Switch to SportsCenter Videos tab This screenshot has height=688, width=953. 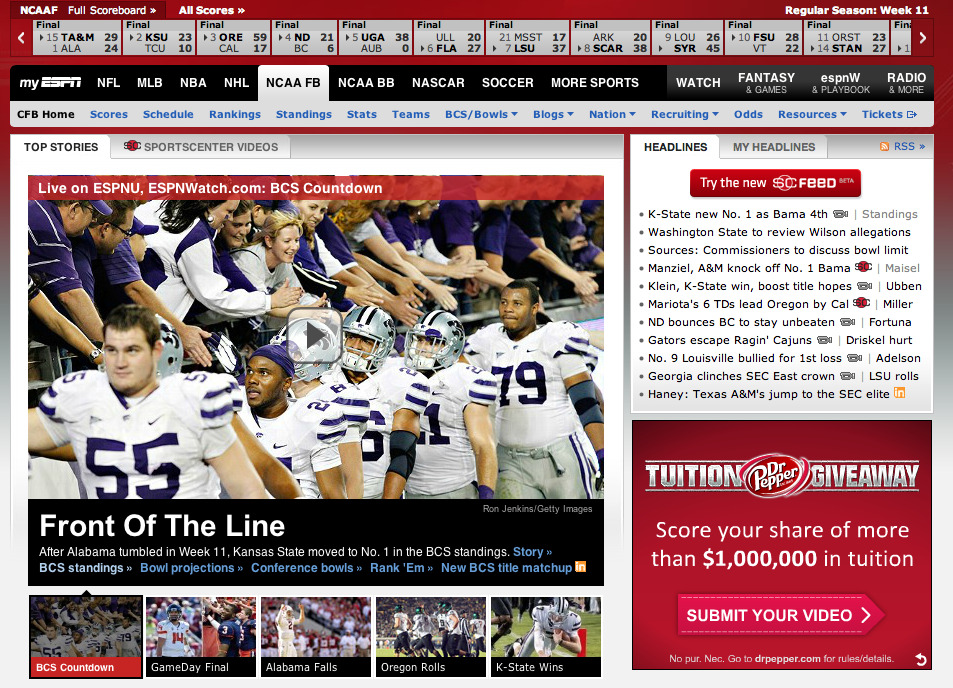[201, 146]
